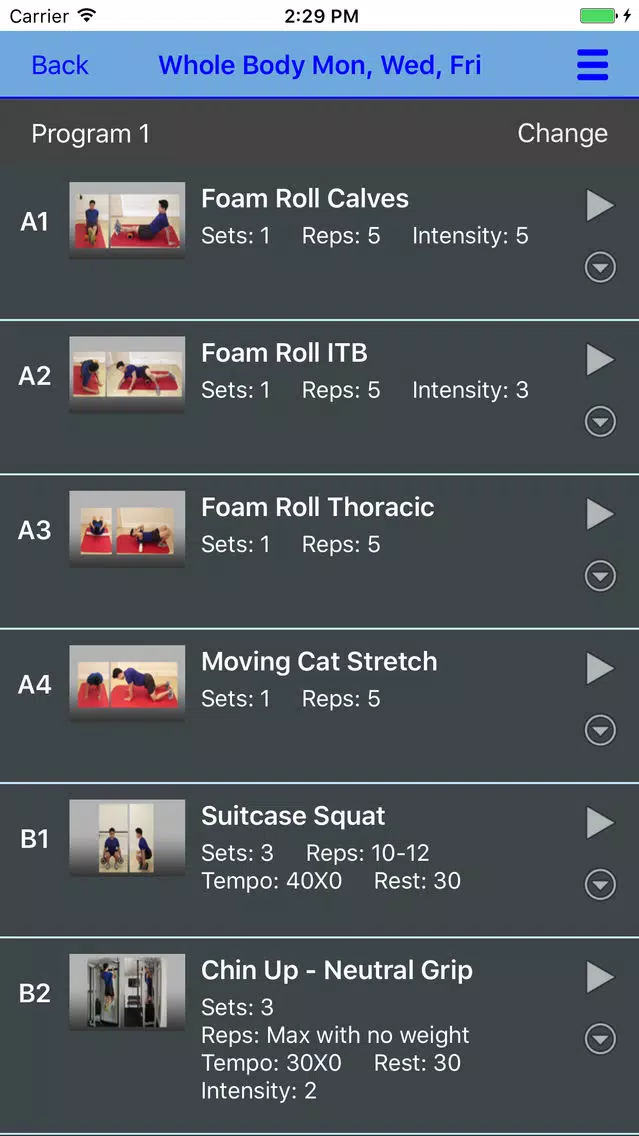Viewport: 639px width, 1136px height.
Task: Expand details for Foam Roll Calves
Action: [600, 268]
